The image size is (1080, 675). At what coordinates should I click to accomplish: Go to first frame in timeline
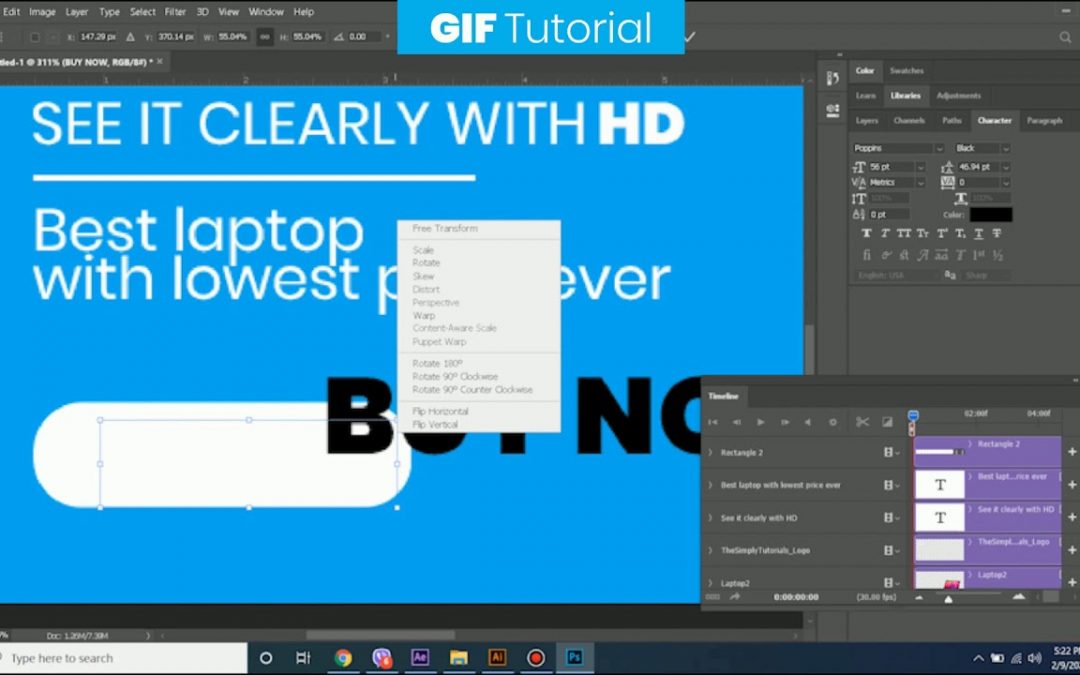[x=713, y=422]
